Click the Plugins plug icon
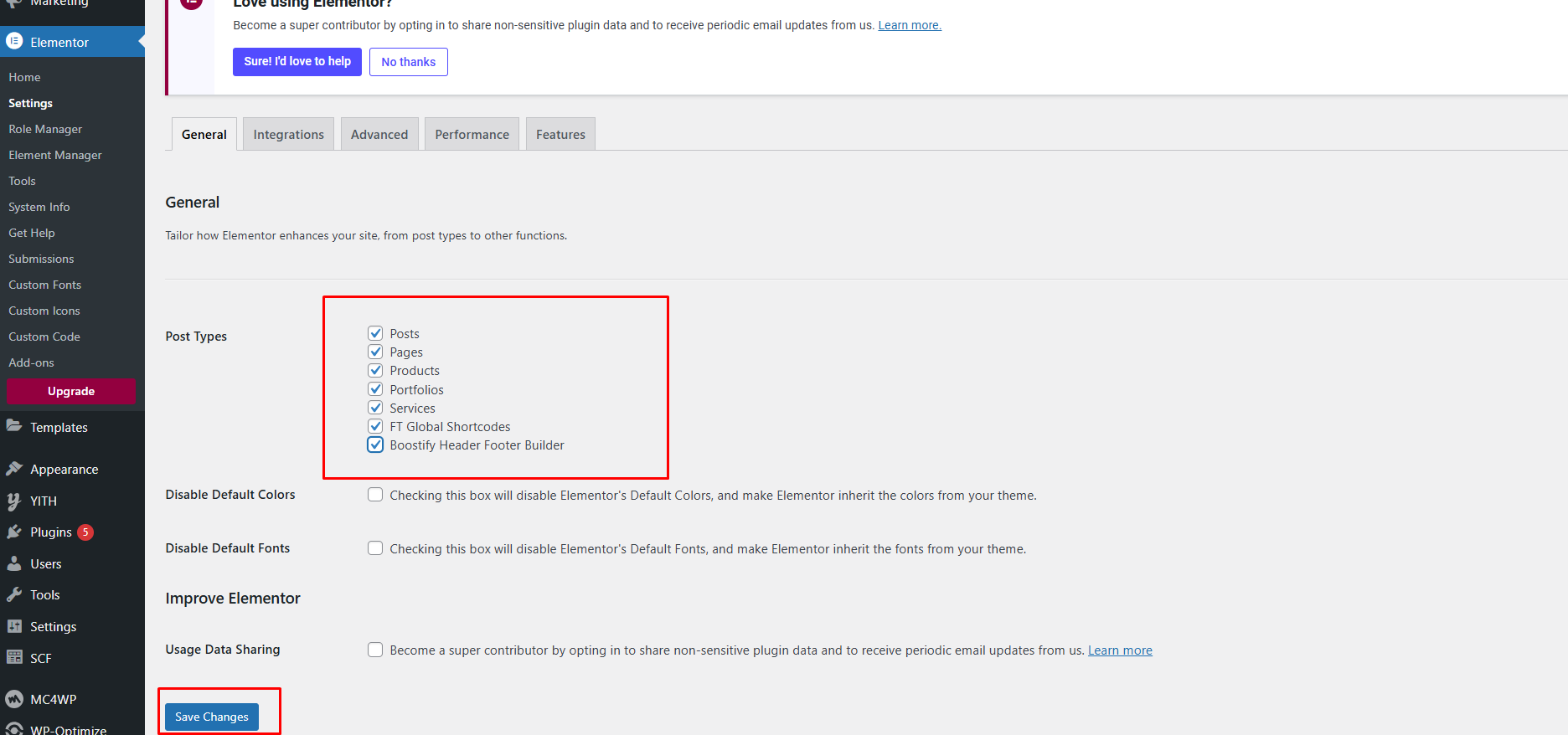 (14, 532)
